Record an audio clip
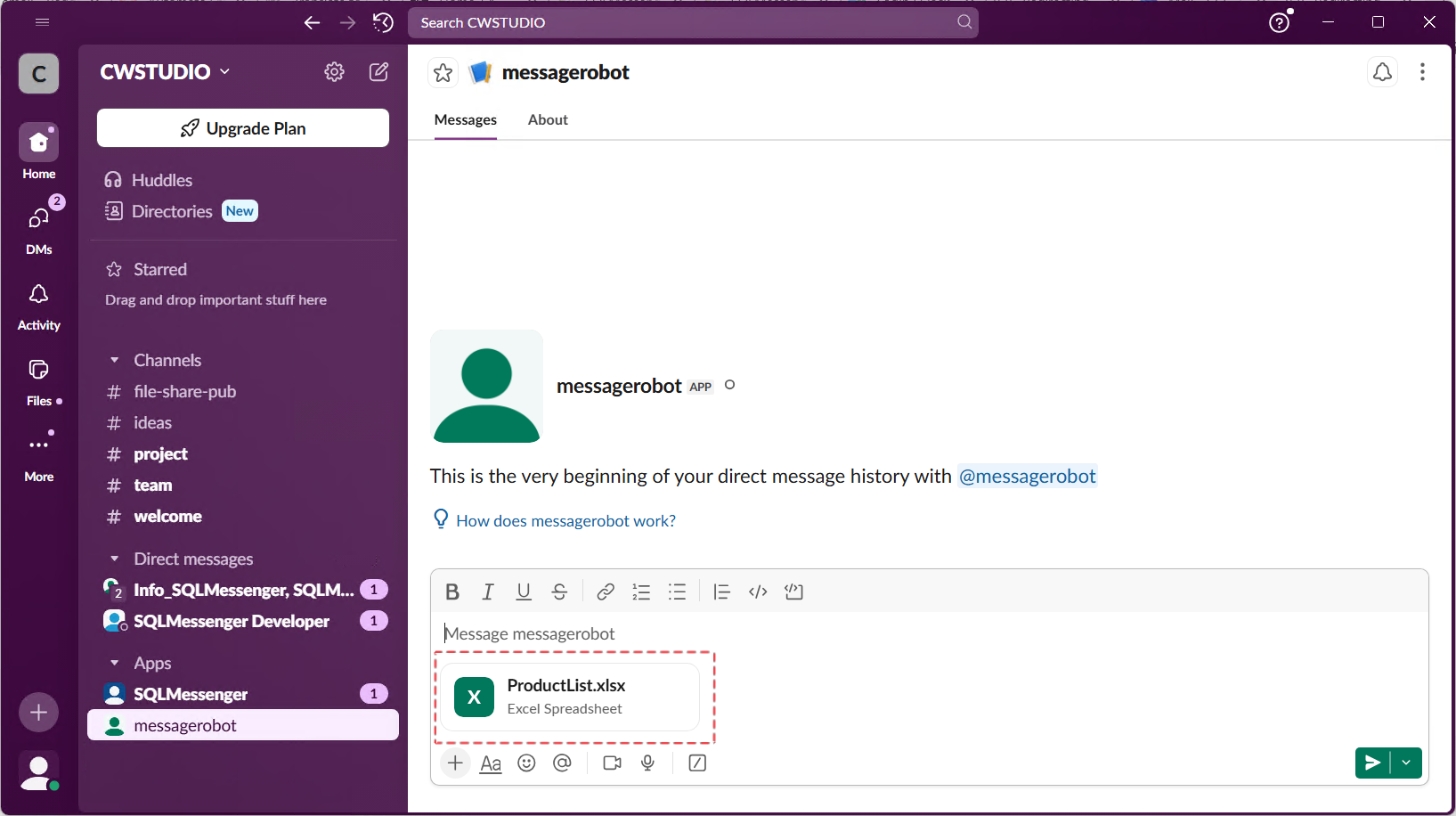The width and height of the screenshot is (1456, 816). (647, 763)
